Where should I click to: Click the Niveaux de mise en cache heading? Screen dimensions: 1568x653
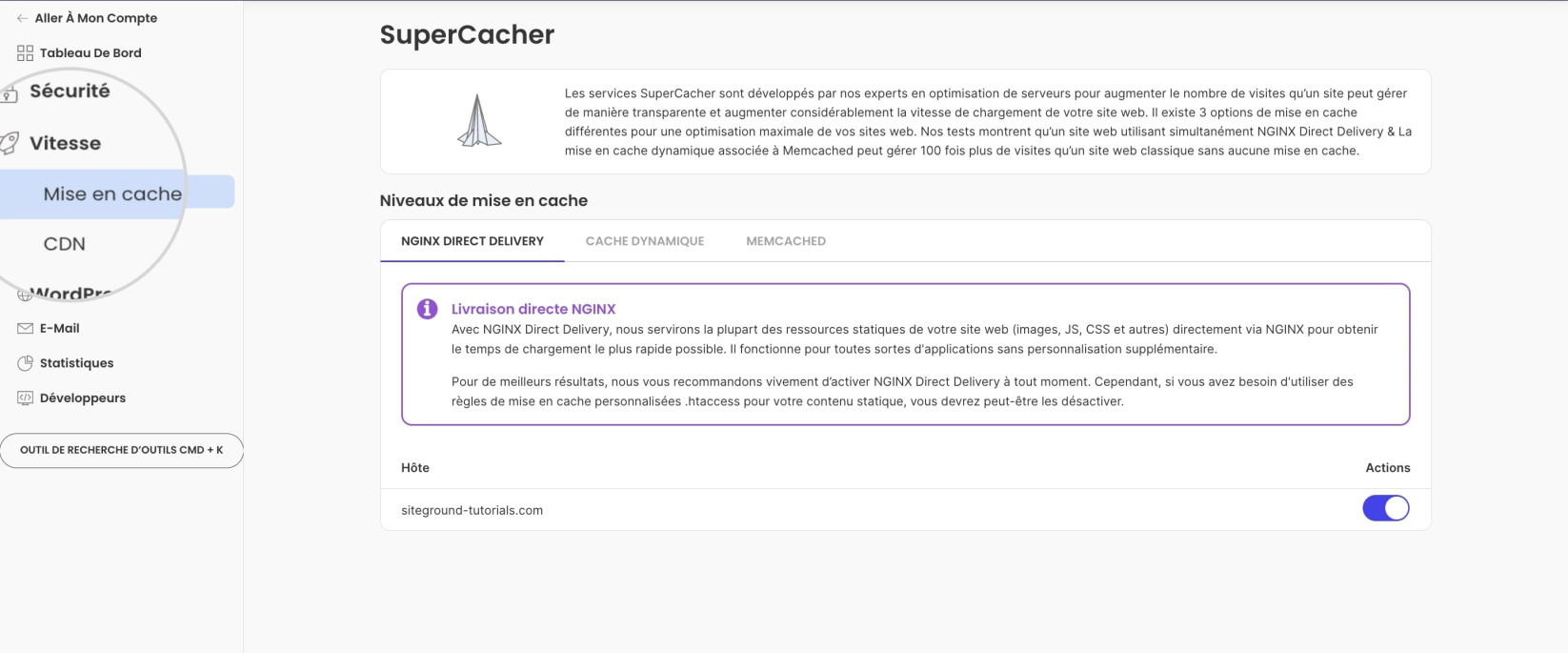click(x=484, y=201)
